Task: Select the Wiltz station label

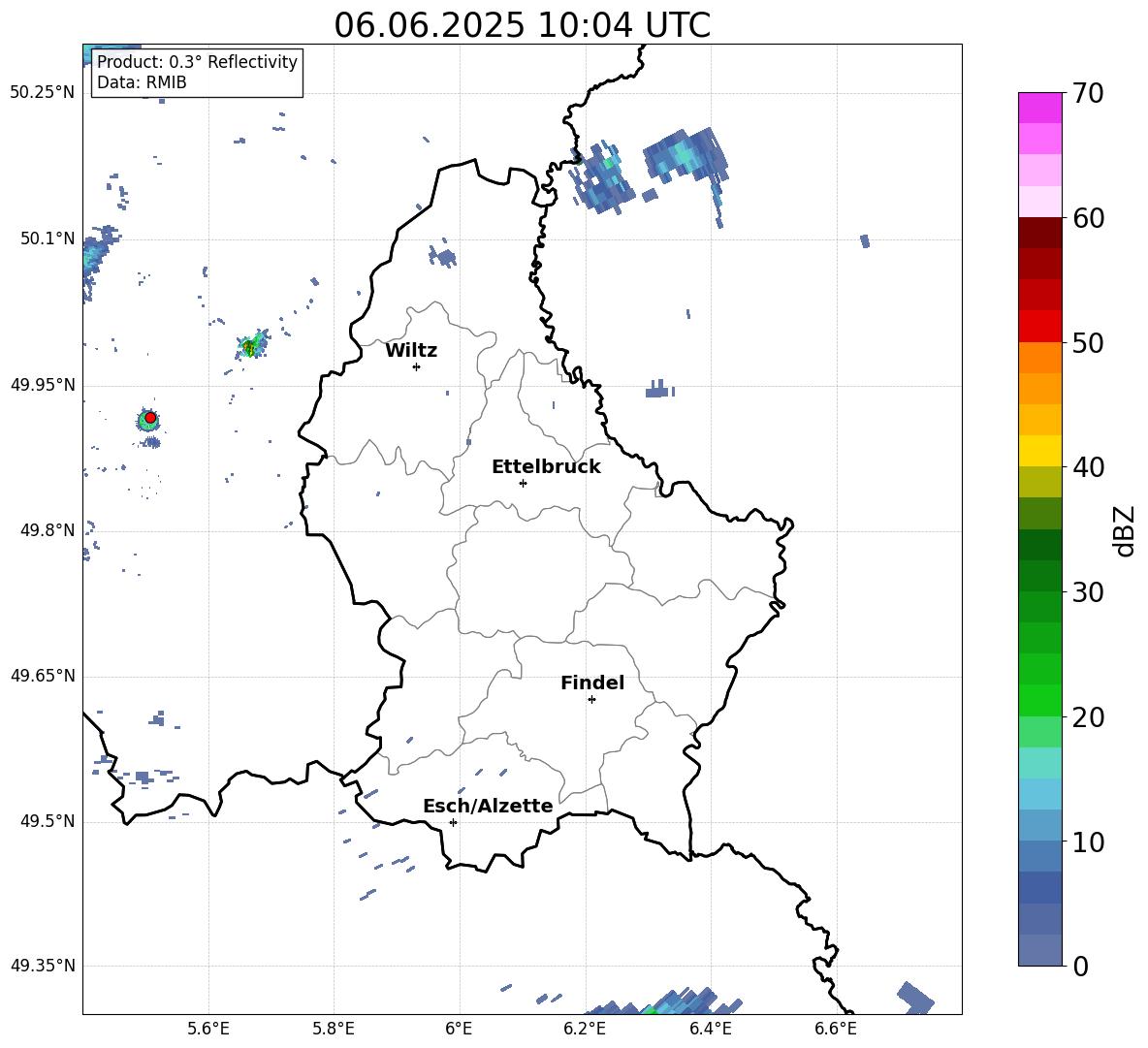Action: pos(411,351)
